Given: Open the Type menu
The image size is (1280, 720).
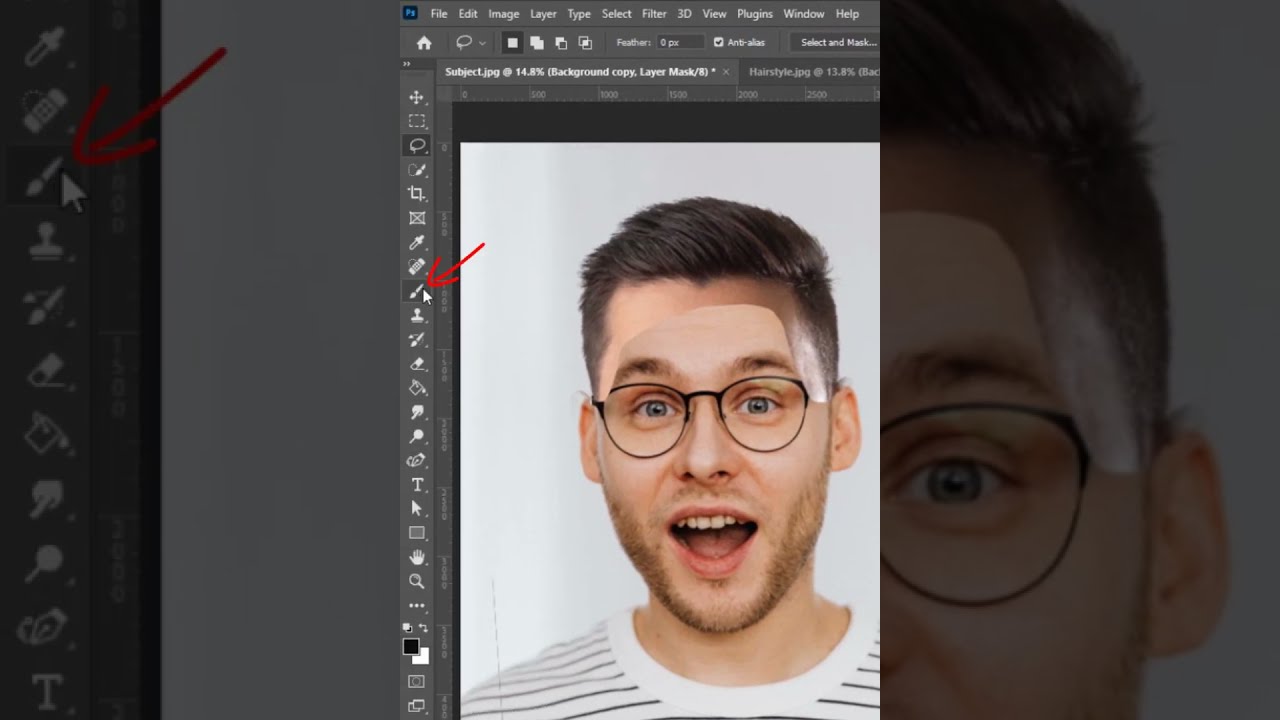Looking at the screenshot, I should pos(579,14).
